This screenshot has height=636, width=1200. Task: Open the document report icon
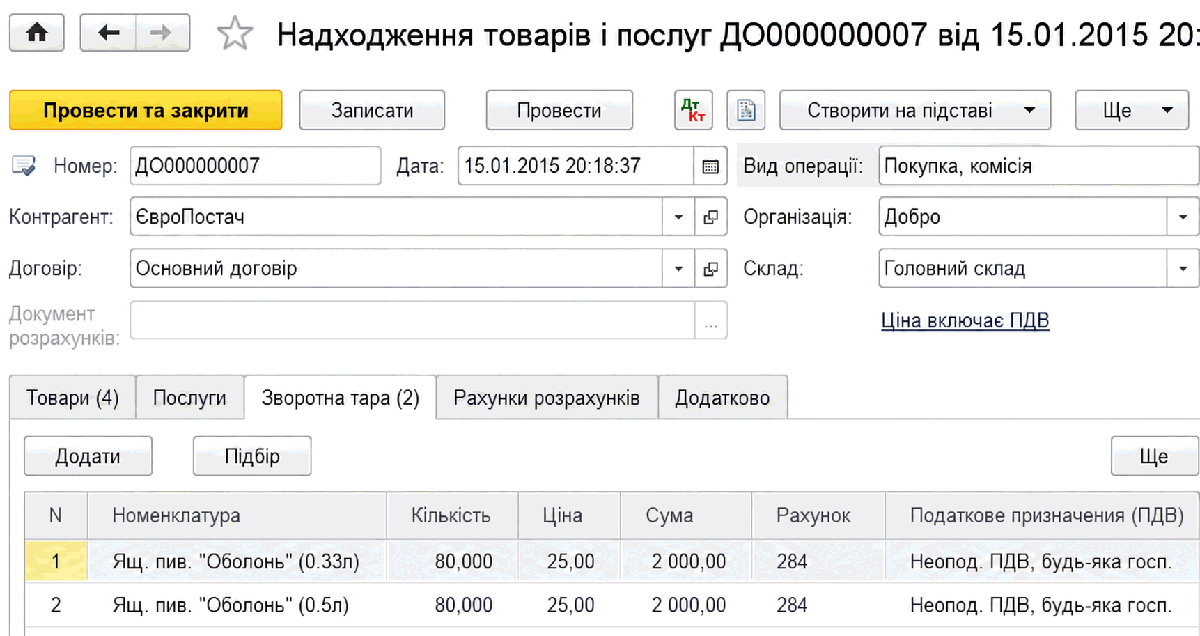point(745,110)
